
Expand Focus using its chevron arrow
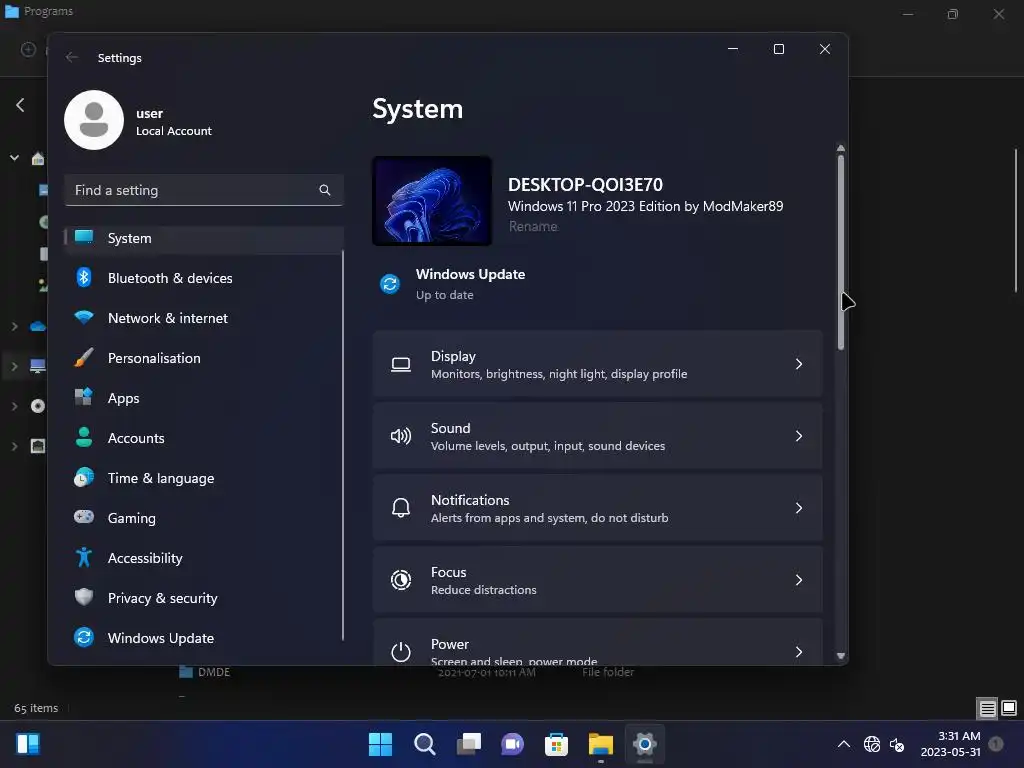[x=799, y=580]
